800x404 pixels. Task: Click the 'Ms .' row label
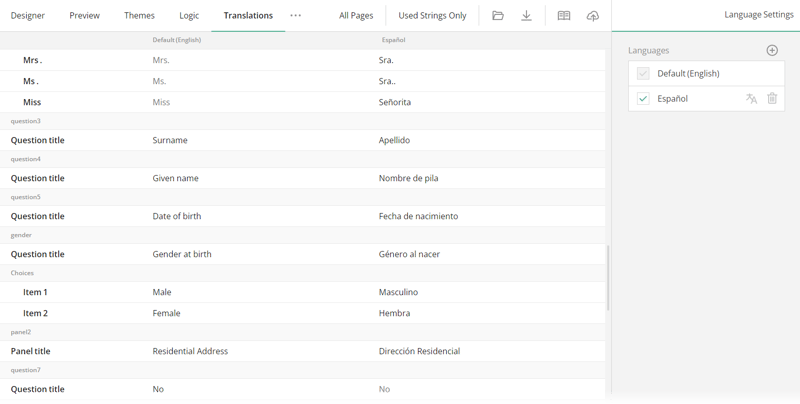31,81
